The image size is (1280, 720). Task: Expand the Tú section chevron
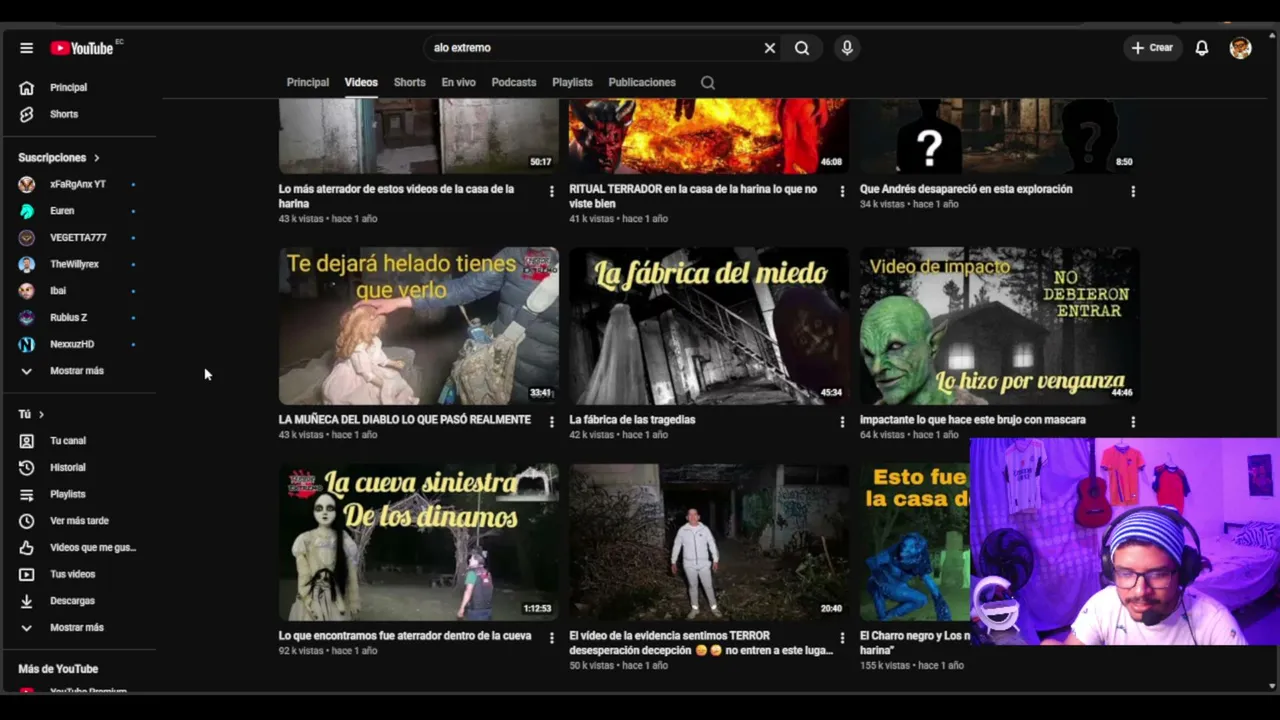click(41, 414)
